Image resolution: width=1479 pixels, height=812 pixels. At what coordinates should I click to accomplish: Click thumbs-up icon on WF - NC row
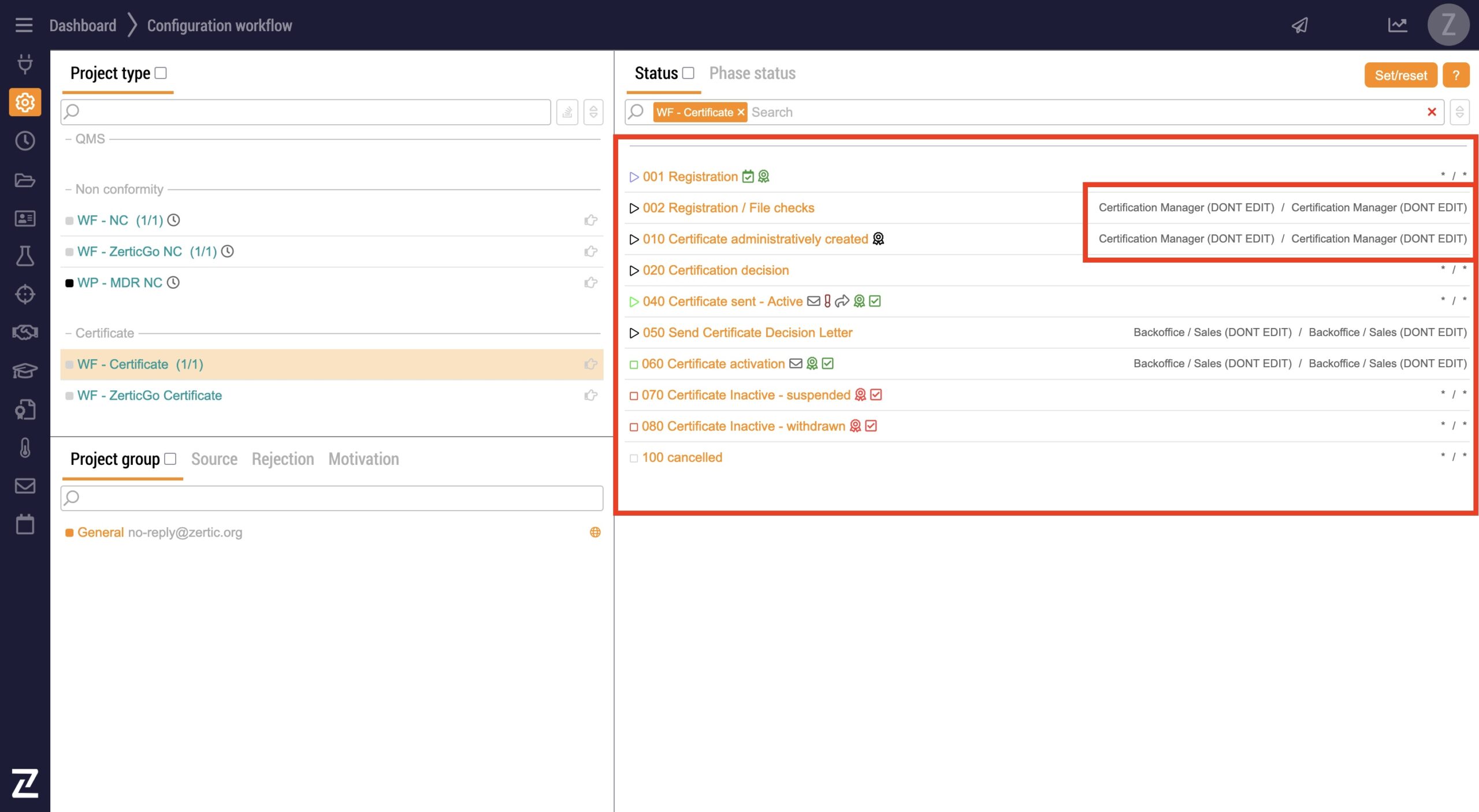[x=590, y=220]
